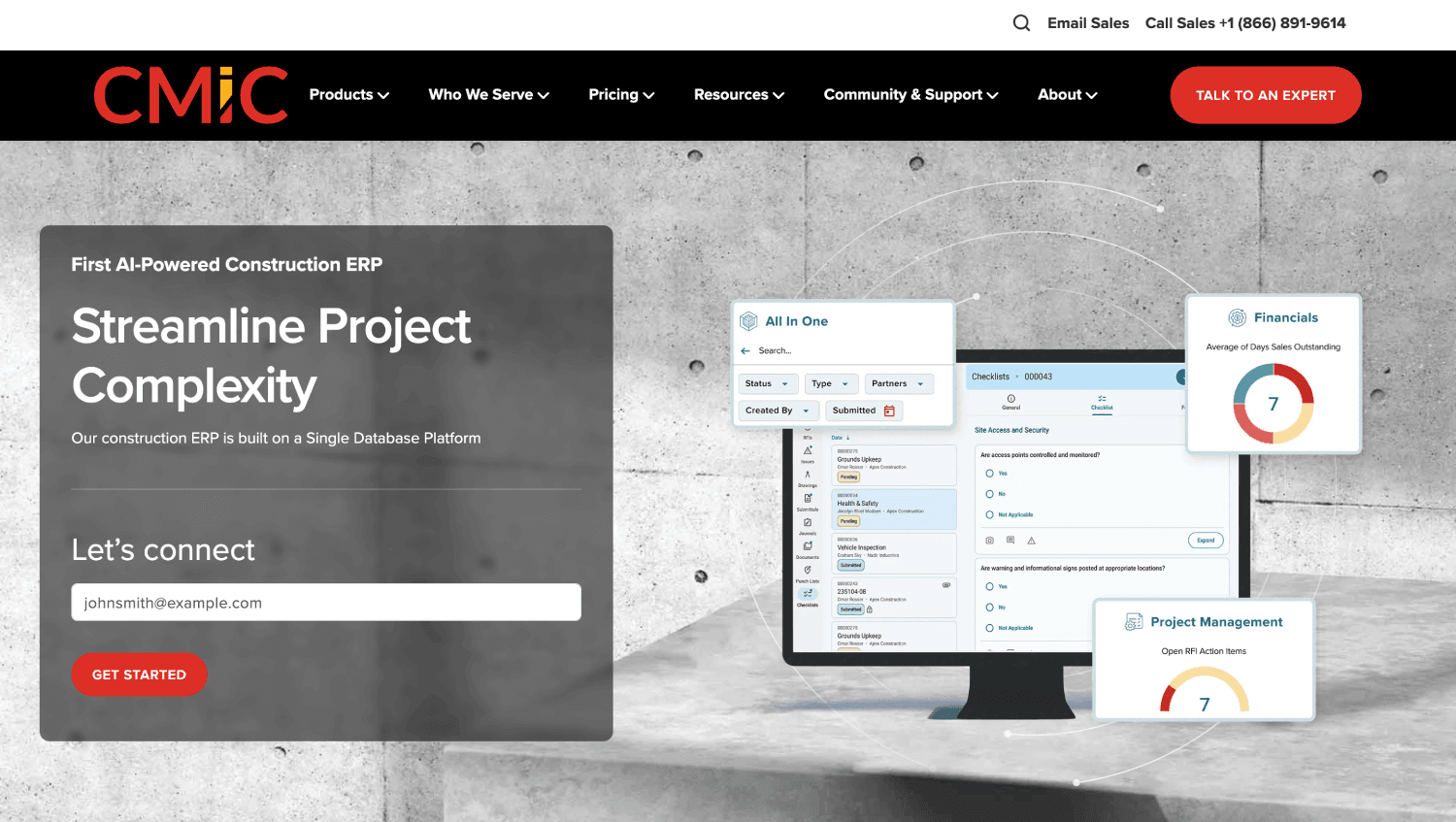Viewport: 1456px width, 822px height.
Task: Click the comment icon under access points question
Action: [1010, 541]
